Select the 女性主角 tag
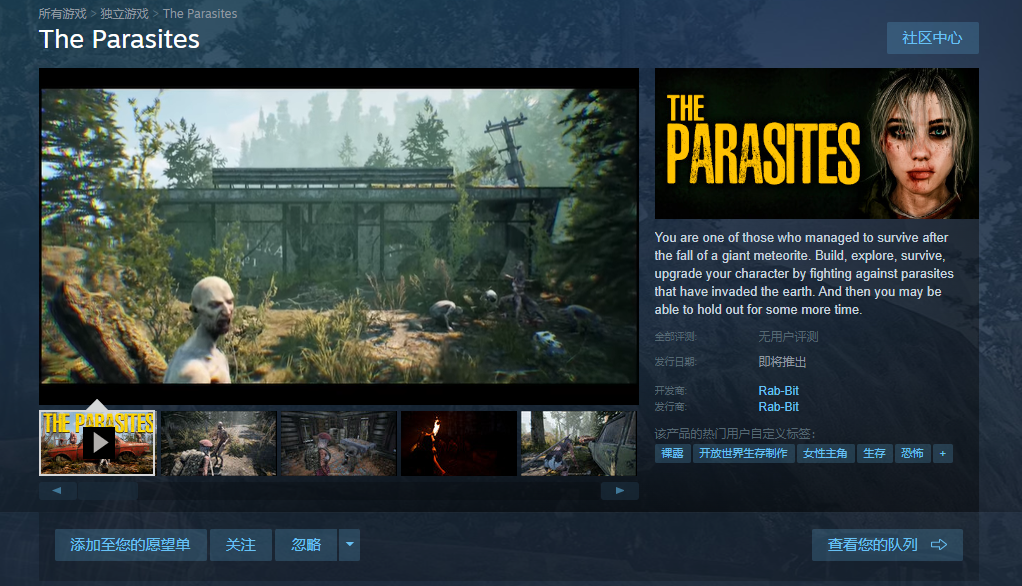The height and width of the screenshot is (586, 1022). [x=825, y=453]
